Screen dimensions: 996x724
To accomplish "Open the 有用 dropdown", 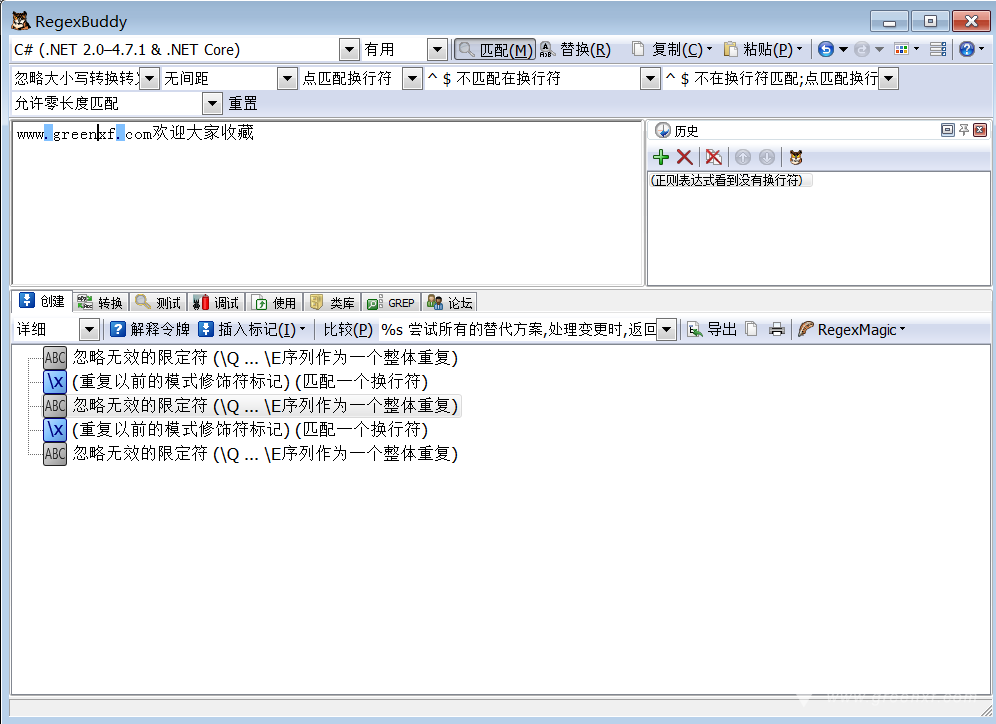I will click(x=437, y=50).
